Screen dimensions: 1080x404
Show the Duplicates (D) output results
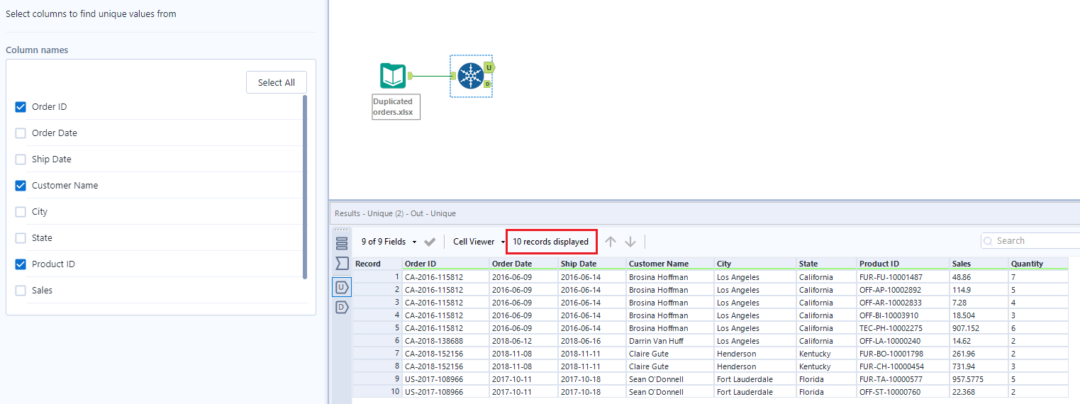click(341, 307)
